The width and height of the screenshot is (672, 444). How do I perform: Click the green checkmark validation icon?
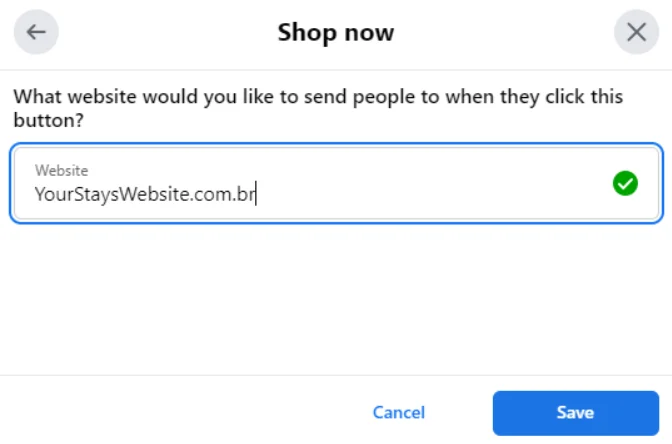[x=625, y=183]
